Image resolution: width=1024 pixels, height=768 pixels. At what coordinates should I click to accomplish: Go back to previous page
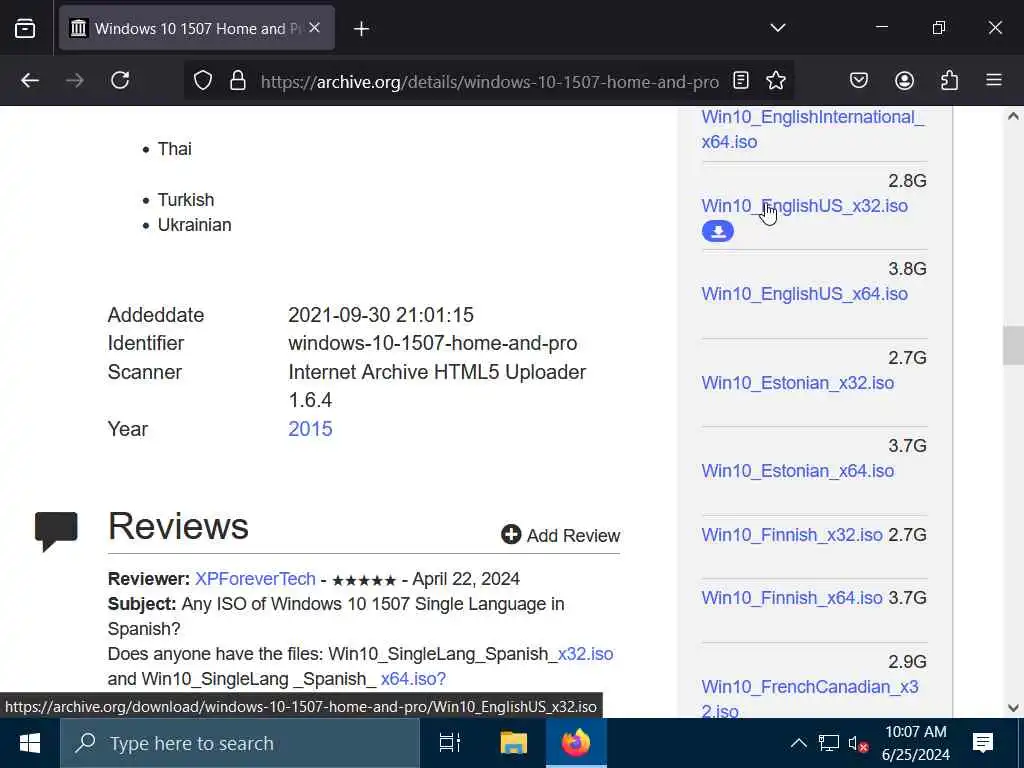click(x=30, y=80)
